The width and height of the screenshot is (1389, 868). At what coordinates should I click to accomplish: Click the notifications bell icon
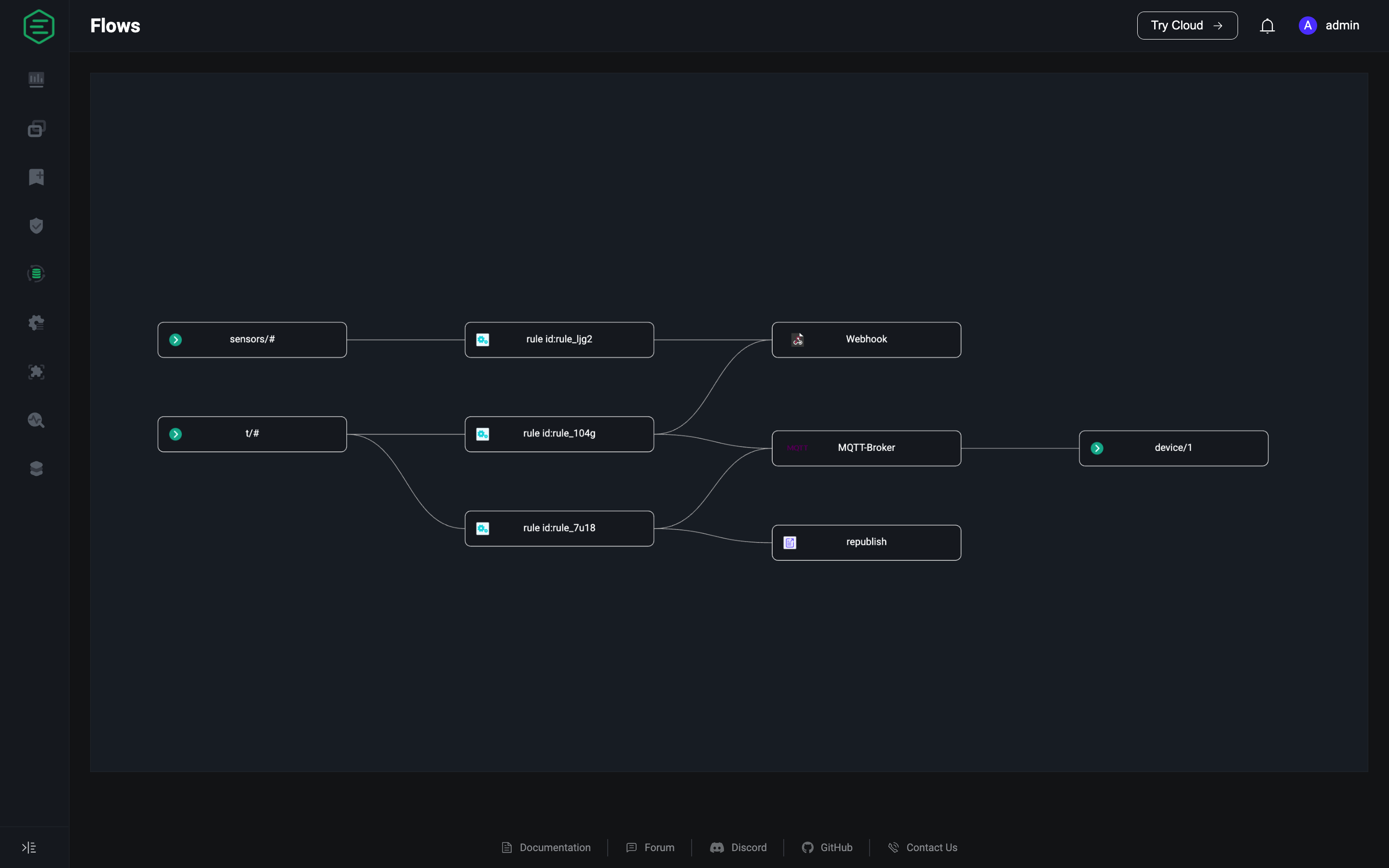pyautogui.click(x=1267, y=26)
